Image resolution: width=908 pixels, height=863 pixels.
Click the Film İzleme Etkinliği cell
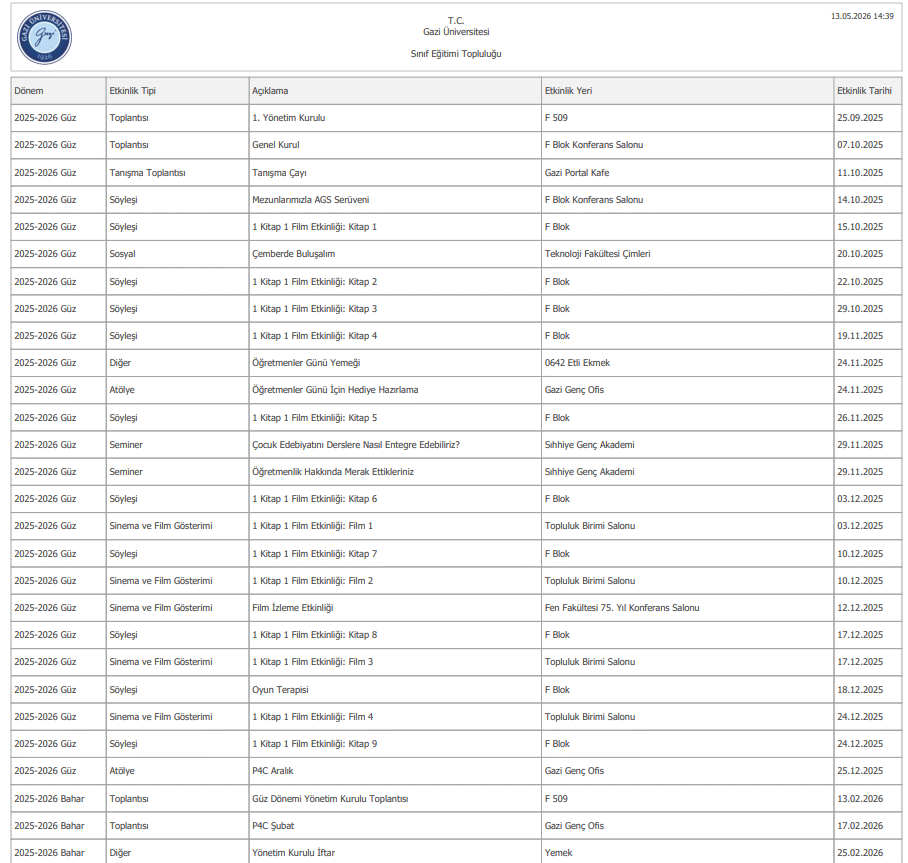tap(395, 608)
